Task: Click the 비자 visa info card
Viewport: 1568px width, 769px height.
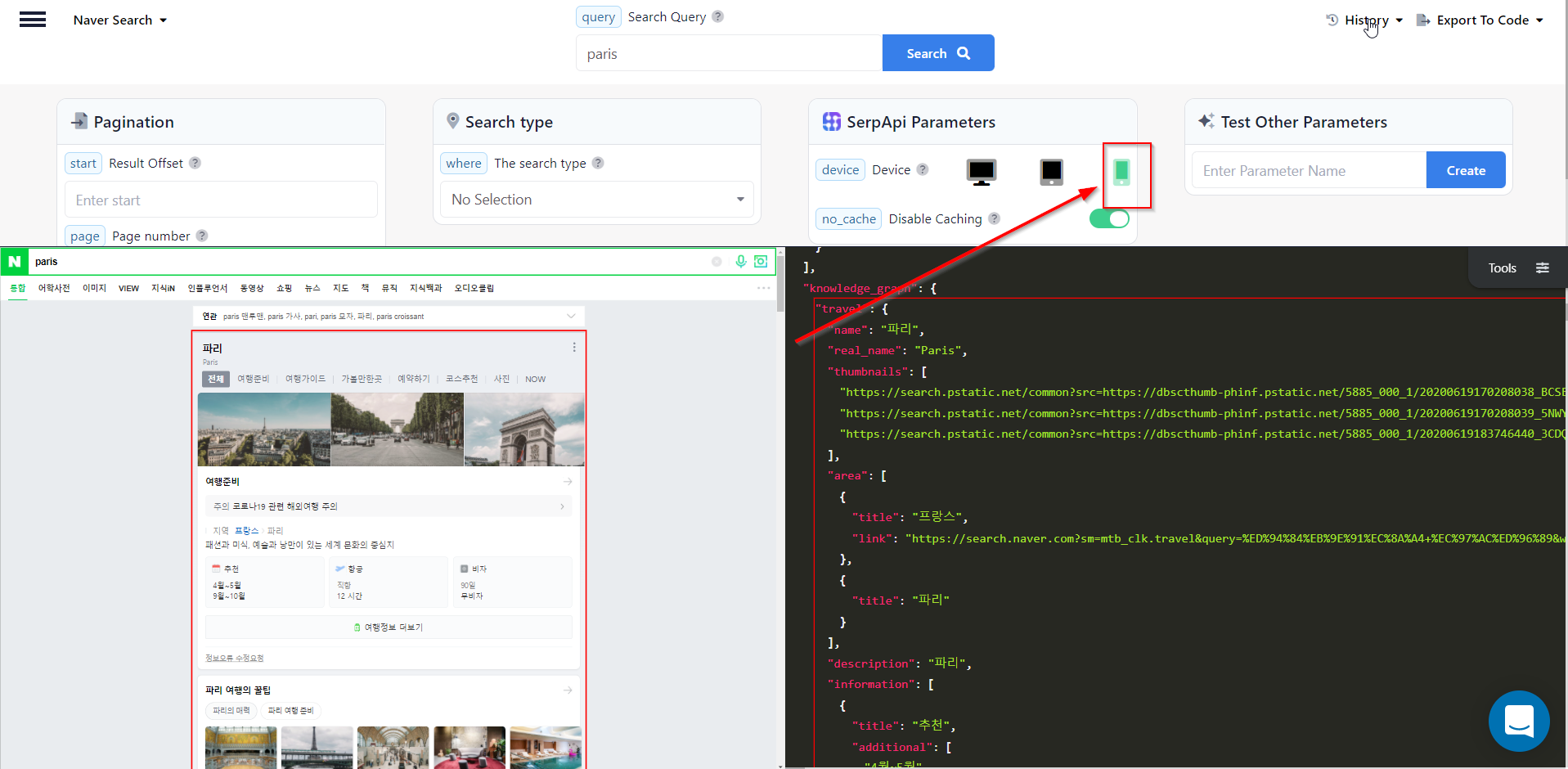Action: (512, 582)
